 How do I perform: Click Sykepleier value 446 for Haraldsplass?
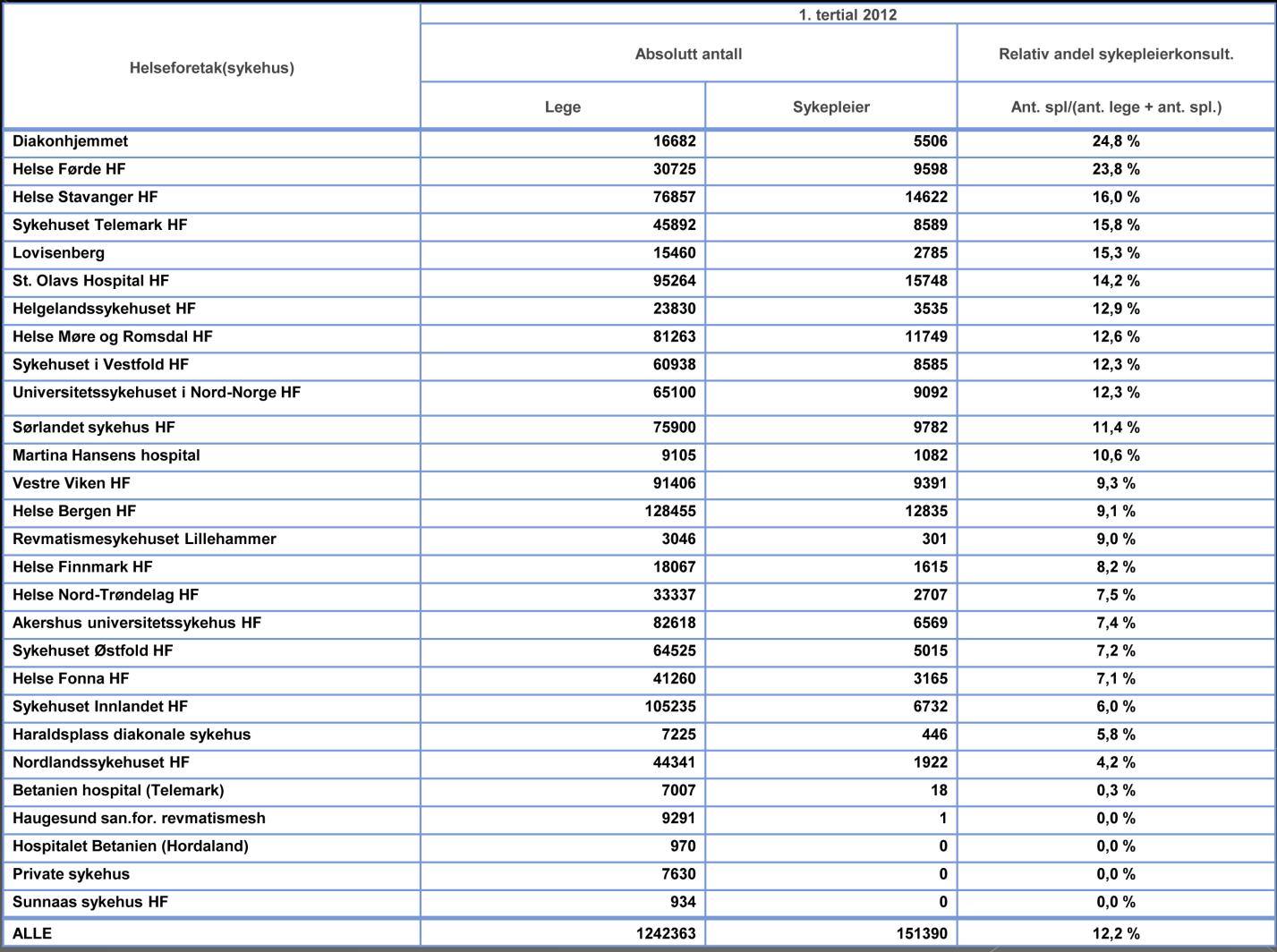coord(935,735)
